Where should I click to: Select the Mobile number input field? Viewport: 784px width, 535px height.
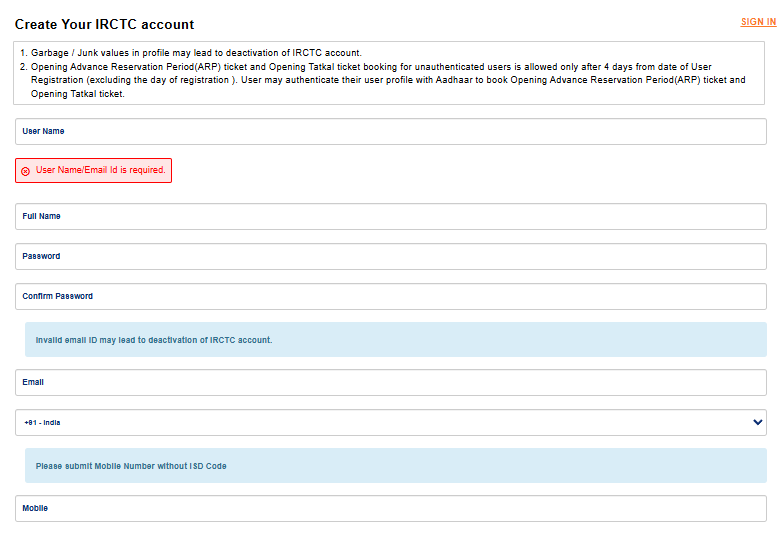click(390, 508)
